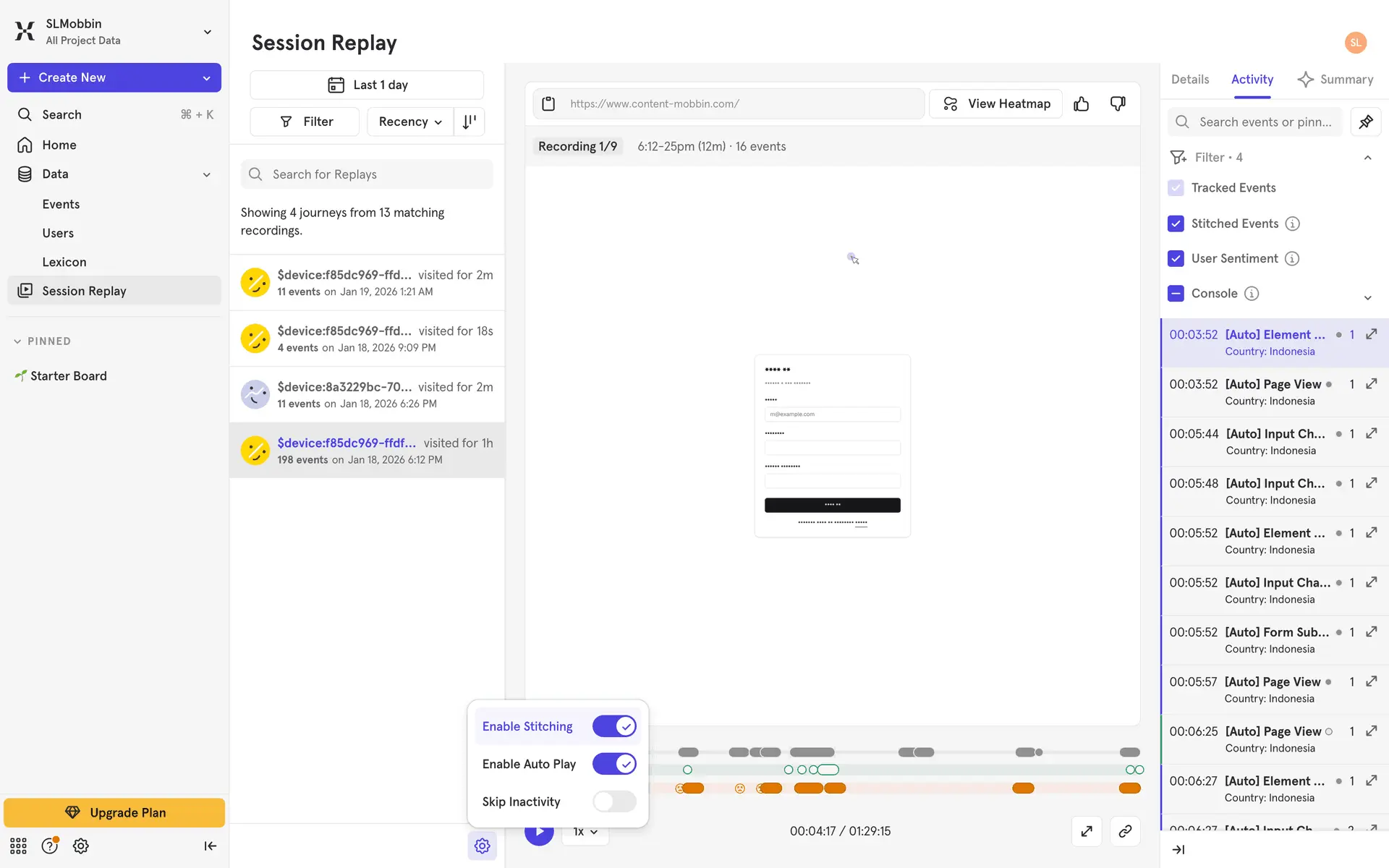This screenshot has height=868, width=1389.
Task: Disable the Enable Stitching toggle
Action: (613, 726)
